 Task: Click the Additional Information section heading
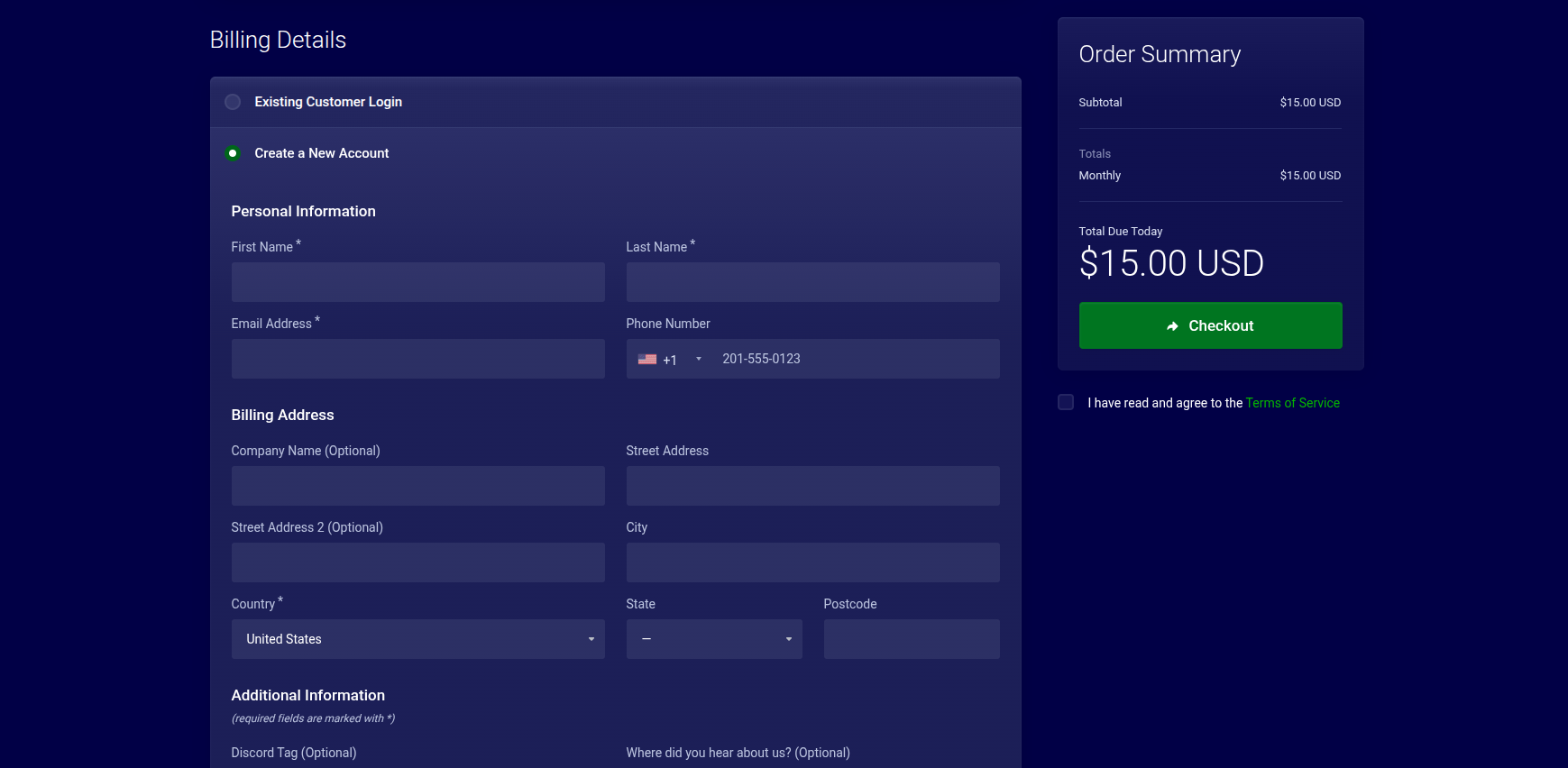[307, 695]
